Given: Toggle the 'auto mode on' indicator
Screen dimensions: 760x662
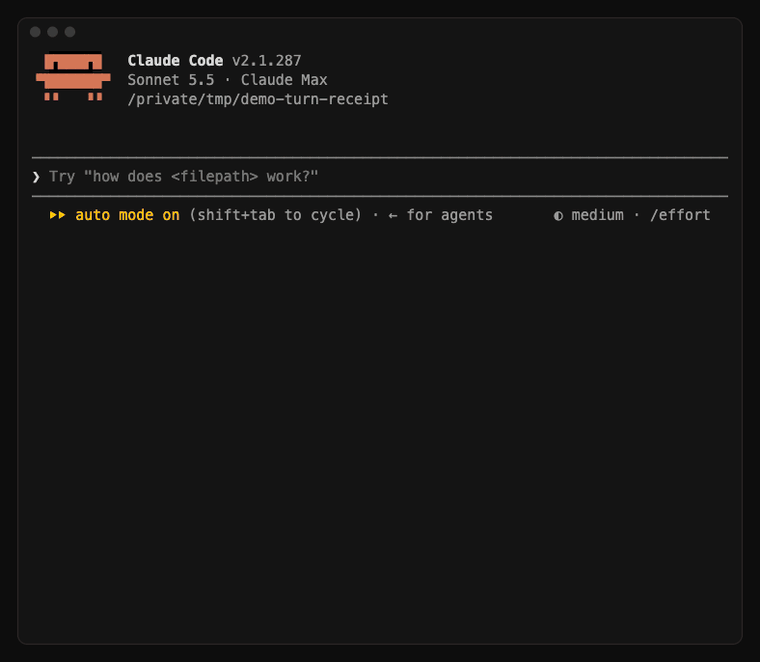Looking at the screenshot, I should tap(127, 215).
